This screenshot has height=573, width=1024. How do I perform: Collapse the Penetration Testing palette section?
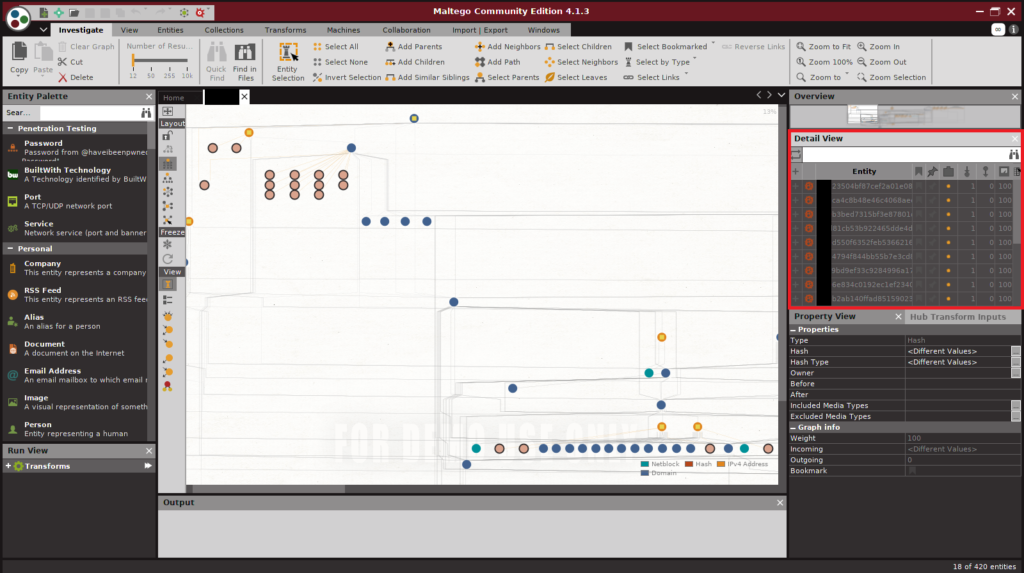tap(10, 129)
